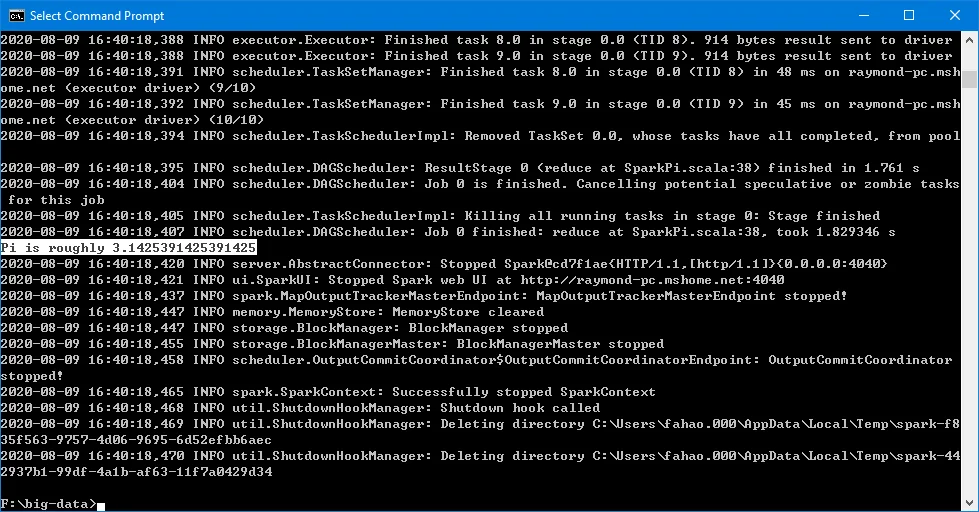Click the scrollbar up arrow

tap(968, 39)
